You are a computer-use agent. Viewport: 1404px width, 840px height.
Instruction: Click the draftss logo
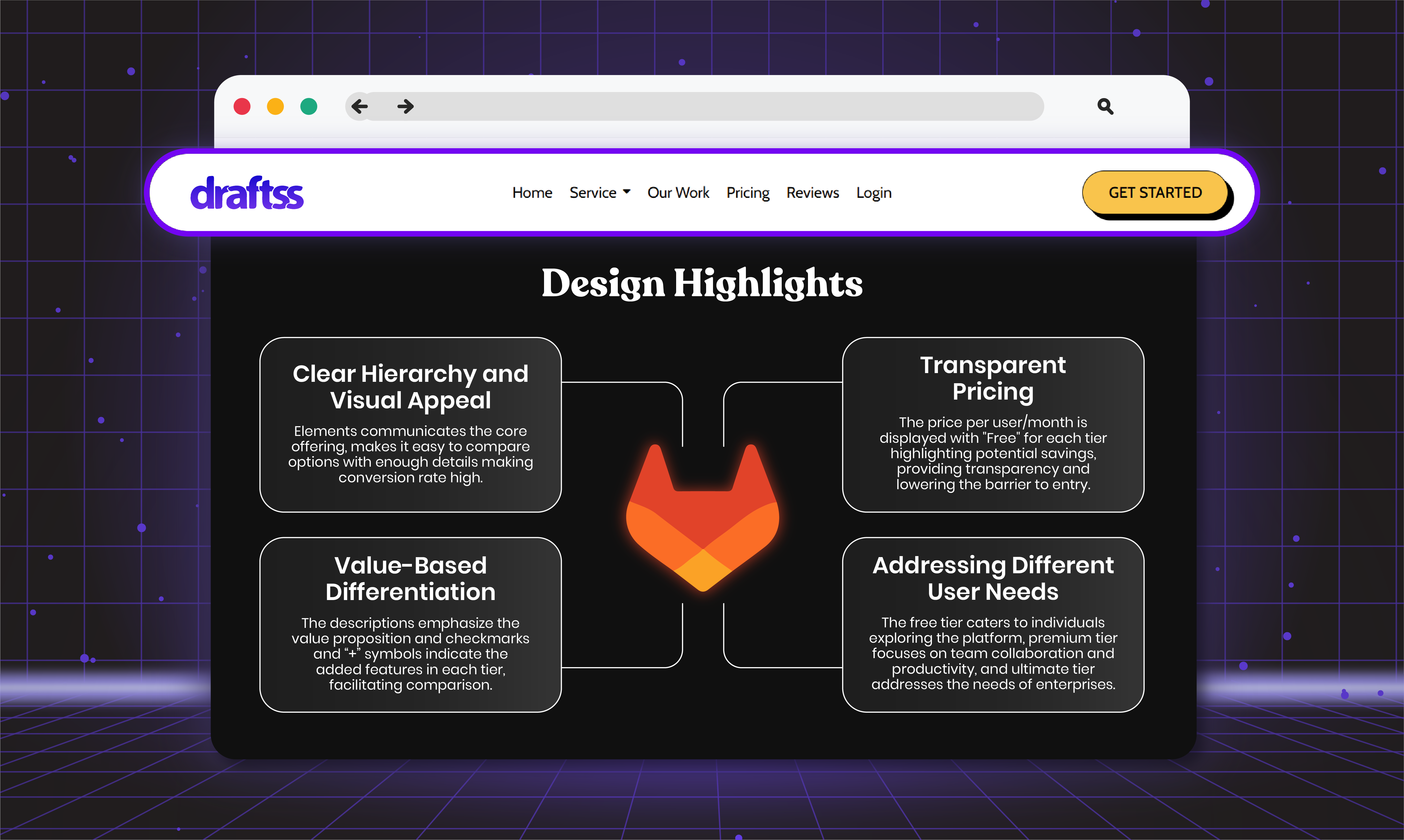click(x=247, y=194)
